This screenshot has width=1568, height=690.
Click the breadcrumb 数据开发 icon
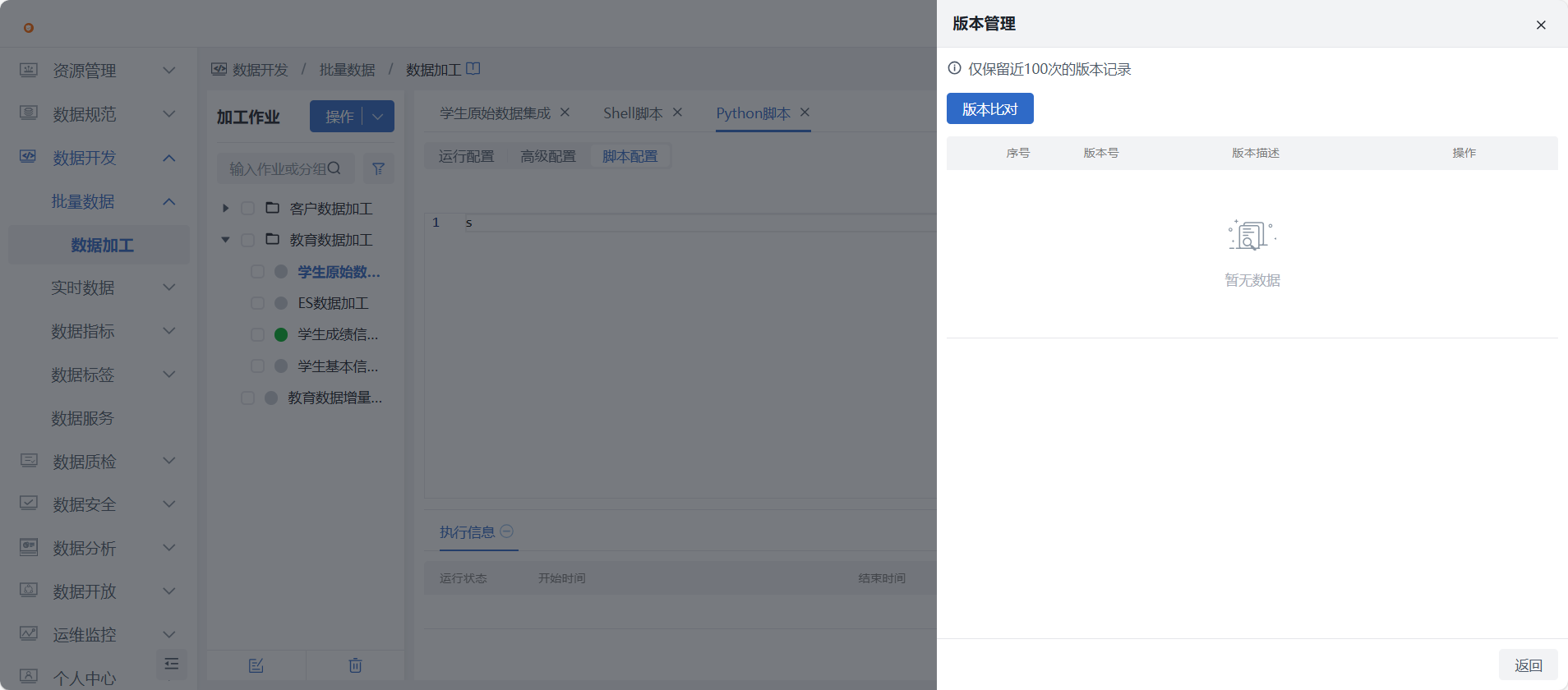pyautogui.click(x=219, y=69)
